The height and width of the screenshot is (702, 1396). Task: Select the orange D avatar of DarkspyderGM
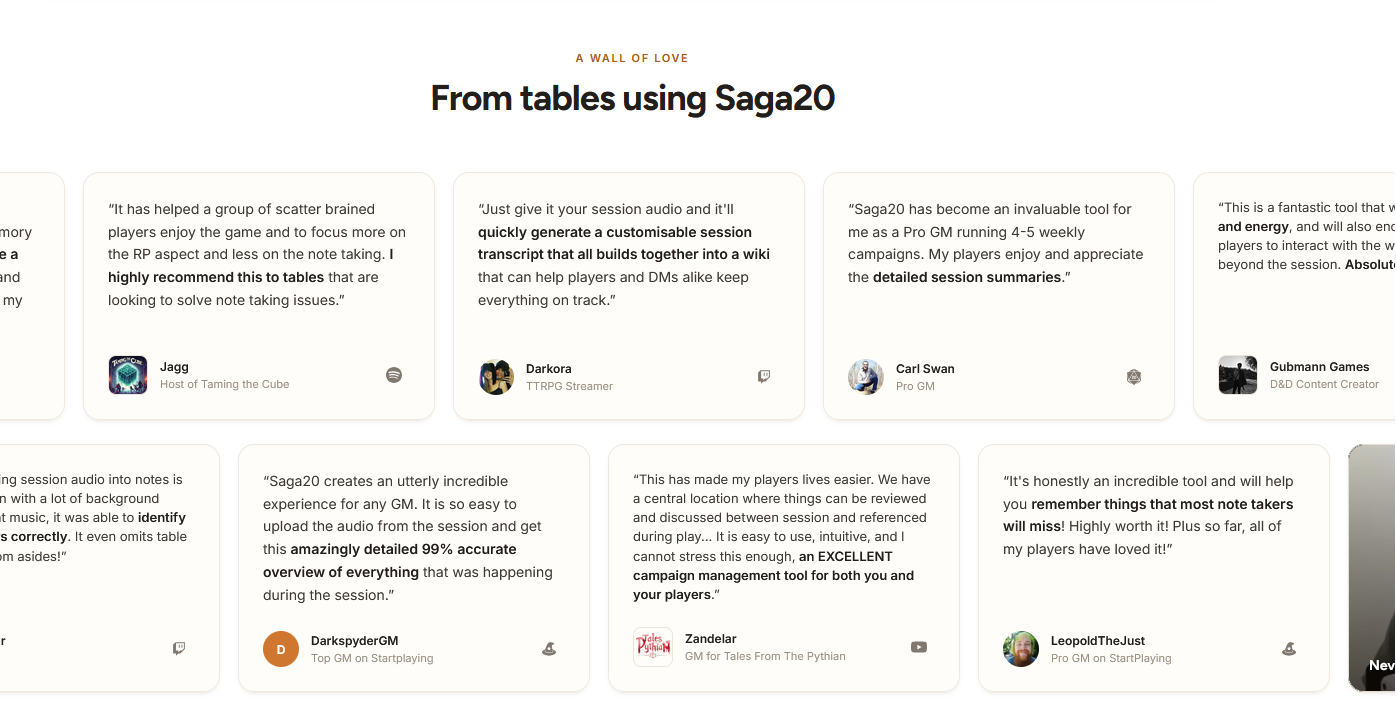pos(281,649)
